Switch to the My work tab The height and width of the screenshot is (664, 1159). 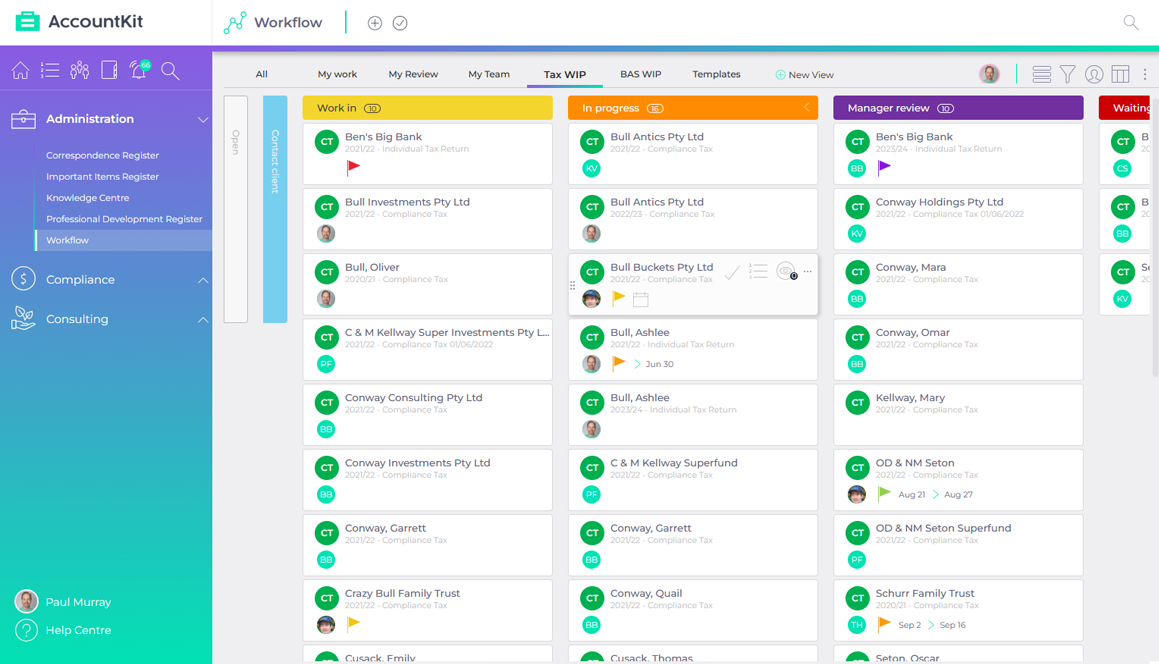pyautogui.click(x=337, y=74)
